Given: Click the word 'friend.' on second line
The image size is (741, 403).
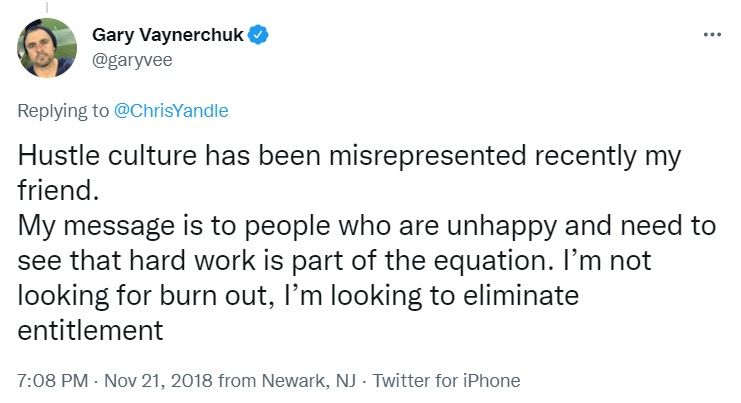Looking at the screenshot, I should click(59, 190).
